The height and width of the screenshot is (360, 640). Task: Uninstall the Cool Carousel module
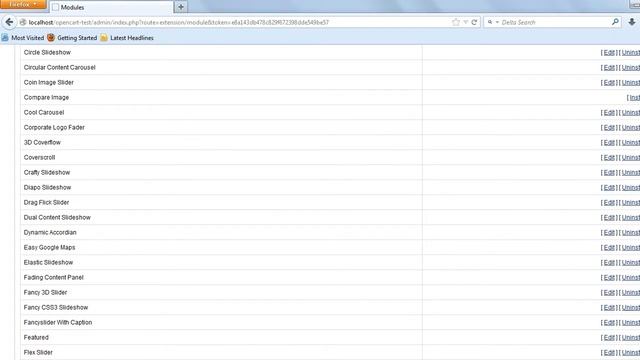point(631,113)
